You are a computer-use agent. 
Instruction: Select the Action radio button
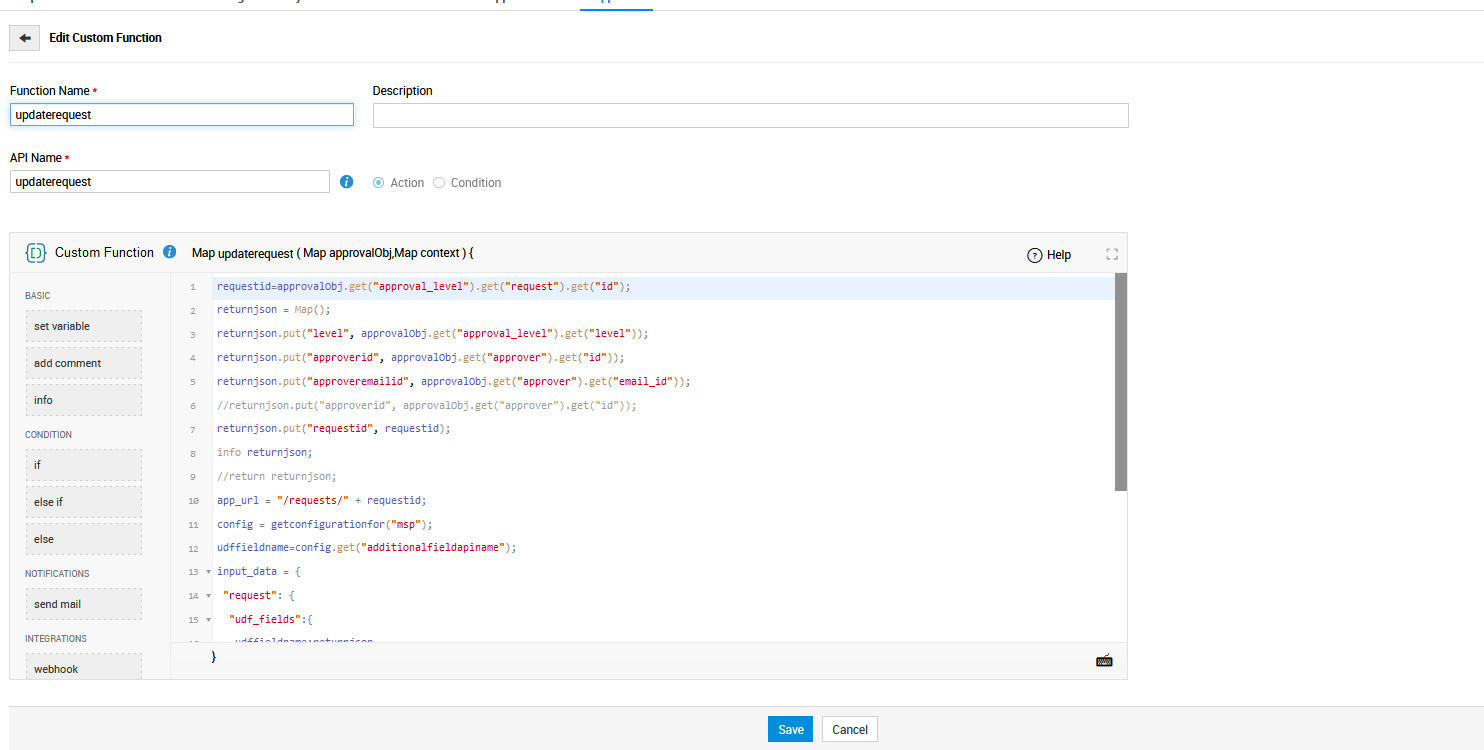tap(379, 183)
